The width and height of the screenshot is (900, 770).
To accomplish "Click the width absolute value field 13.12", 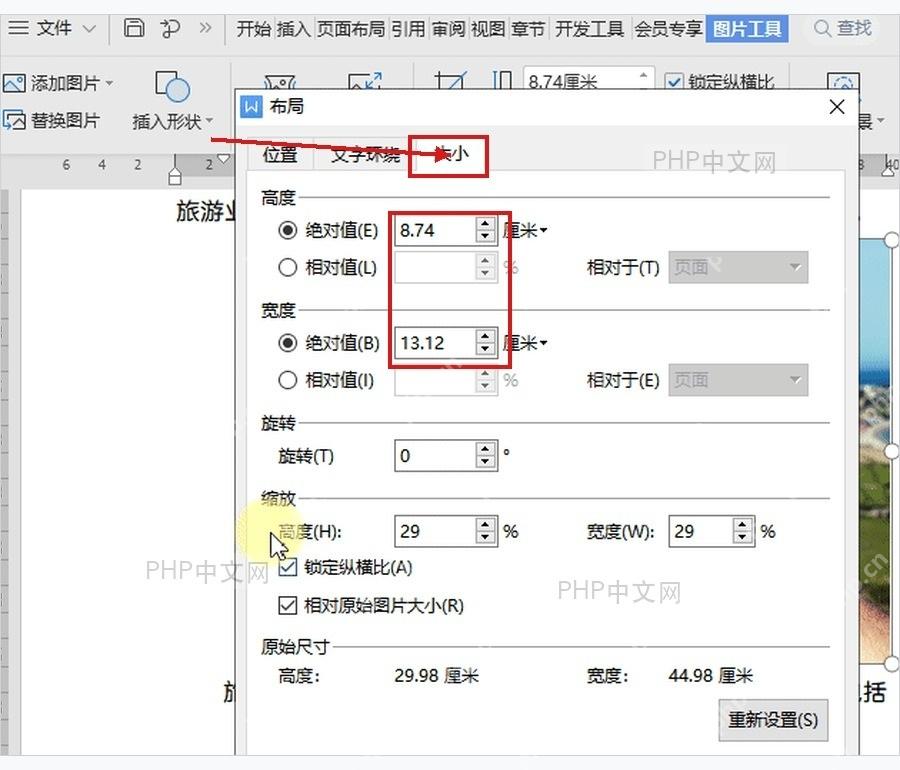I will pos(435,343).
